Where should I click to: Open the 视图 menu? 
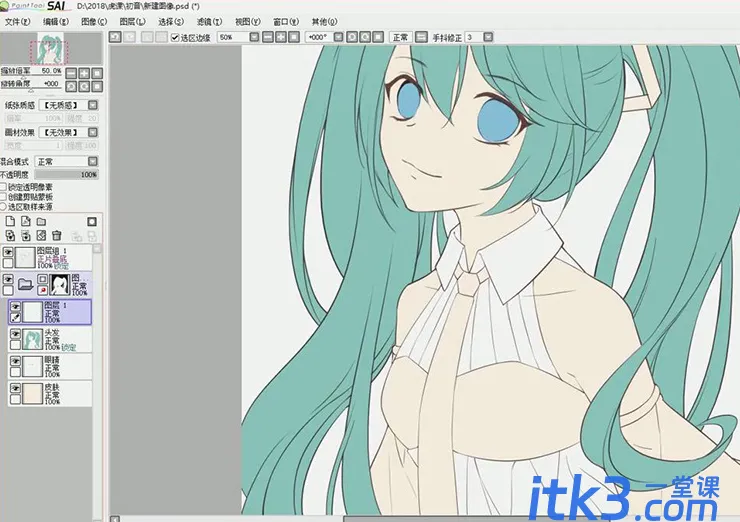click(247, 22)
